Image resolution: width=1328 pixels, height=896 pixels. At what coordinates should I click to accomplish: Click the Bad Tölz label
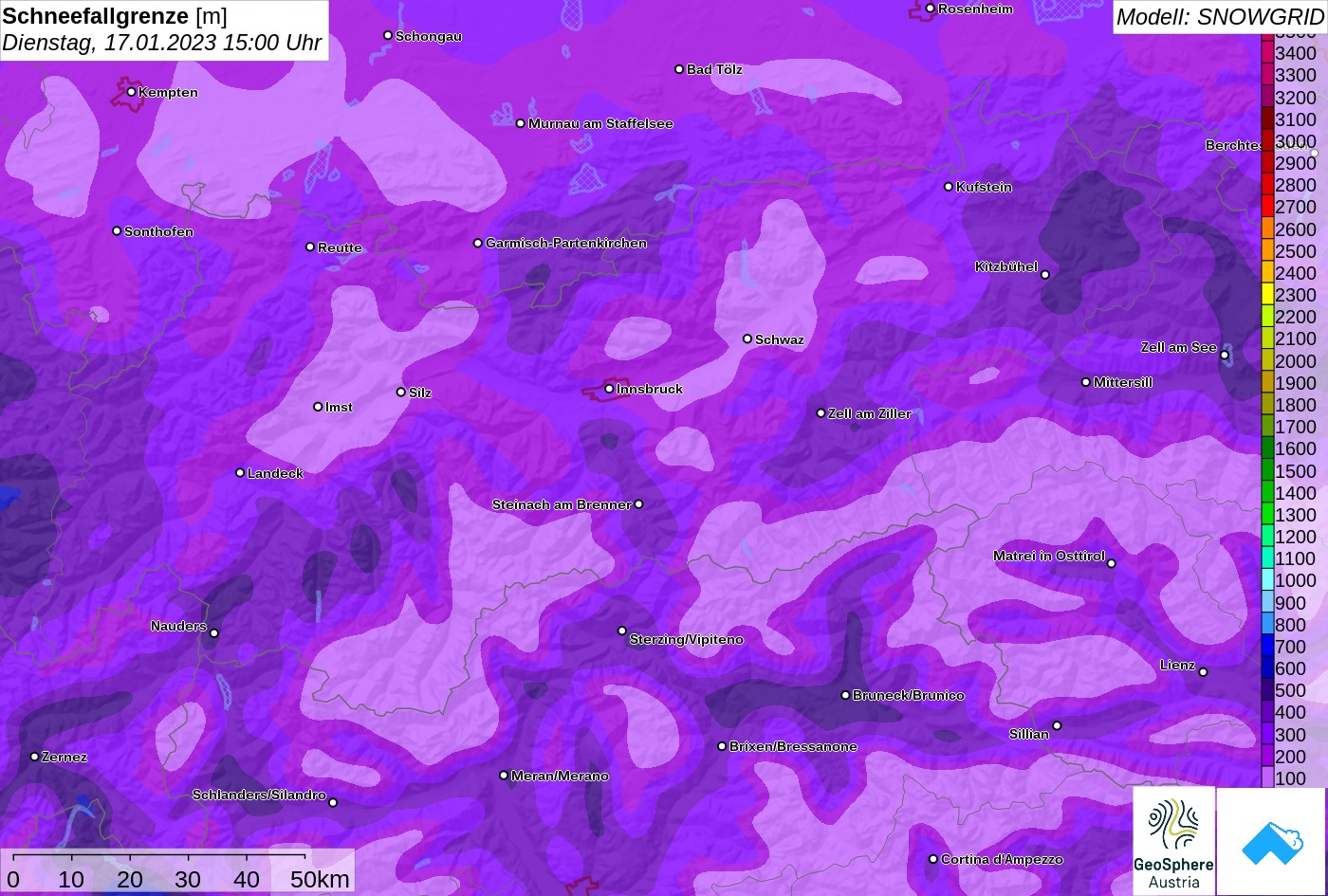point(714,69)
